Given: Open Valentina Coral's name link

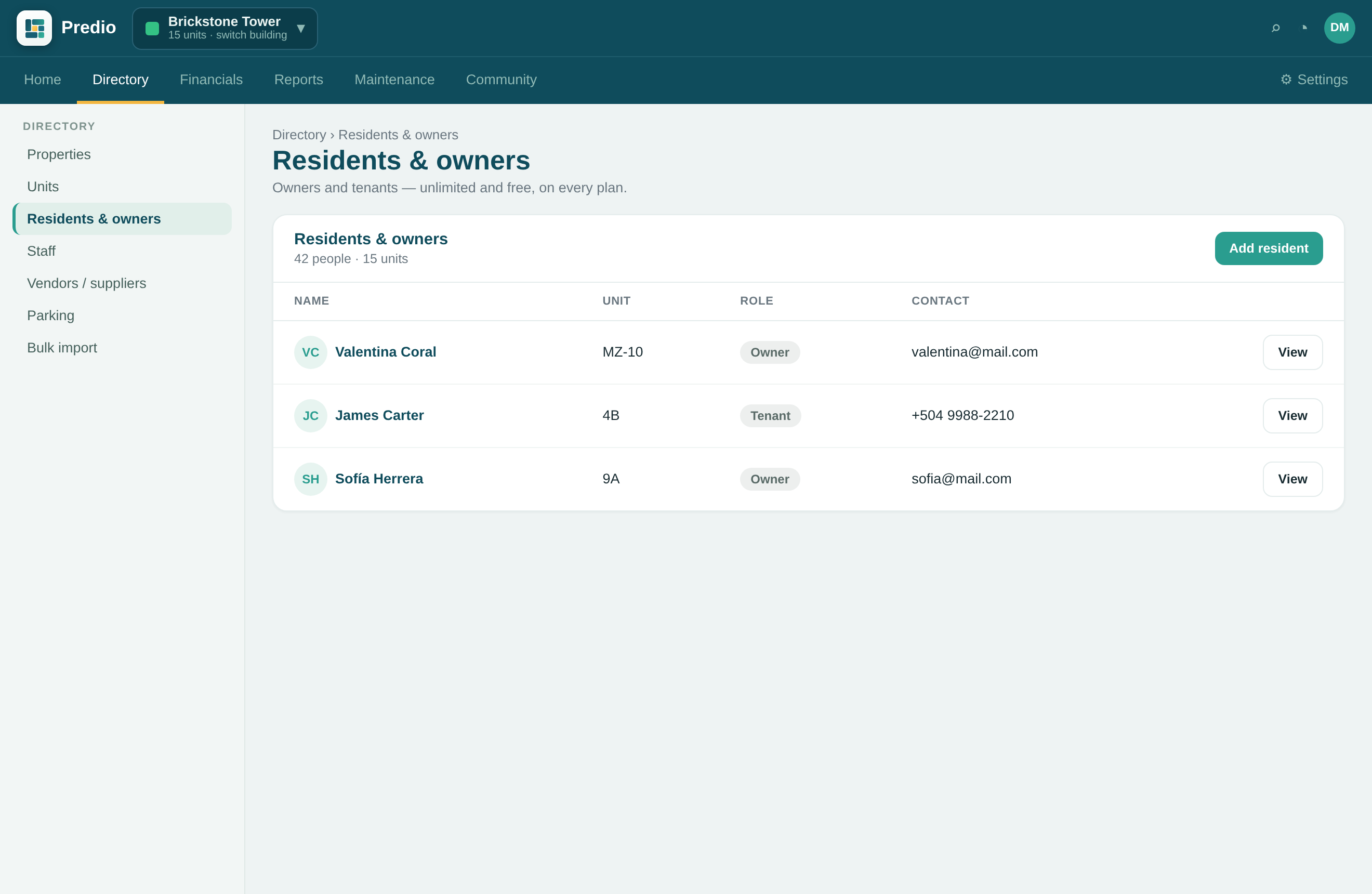Looking at the screenshot, I should [x=386, y=352].
